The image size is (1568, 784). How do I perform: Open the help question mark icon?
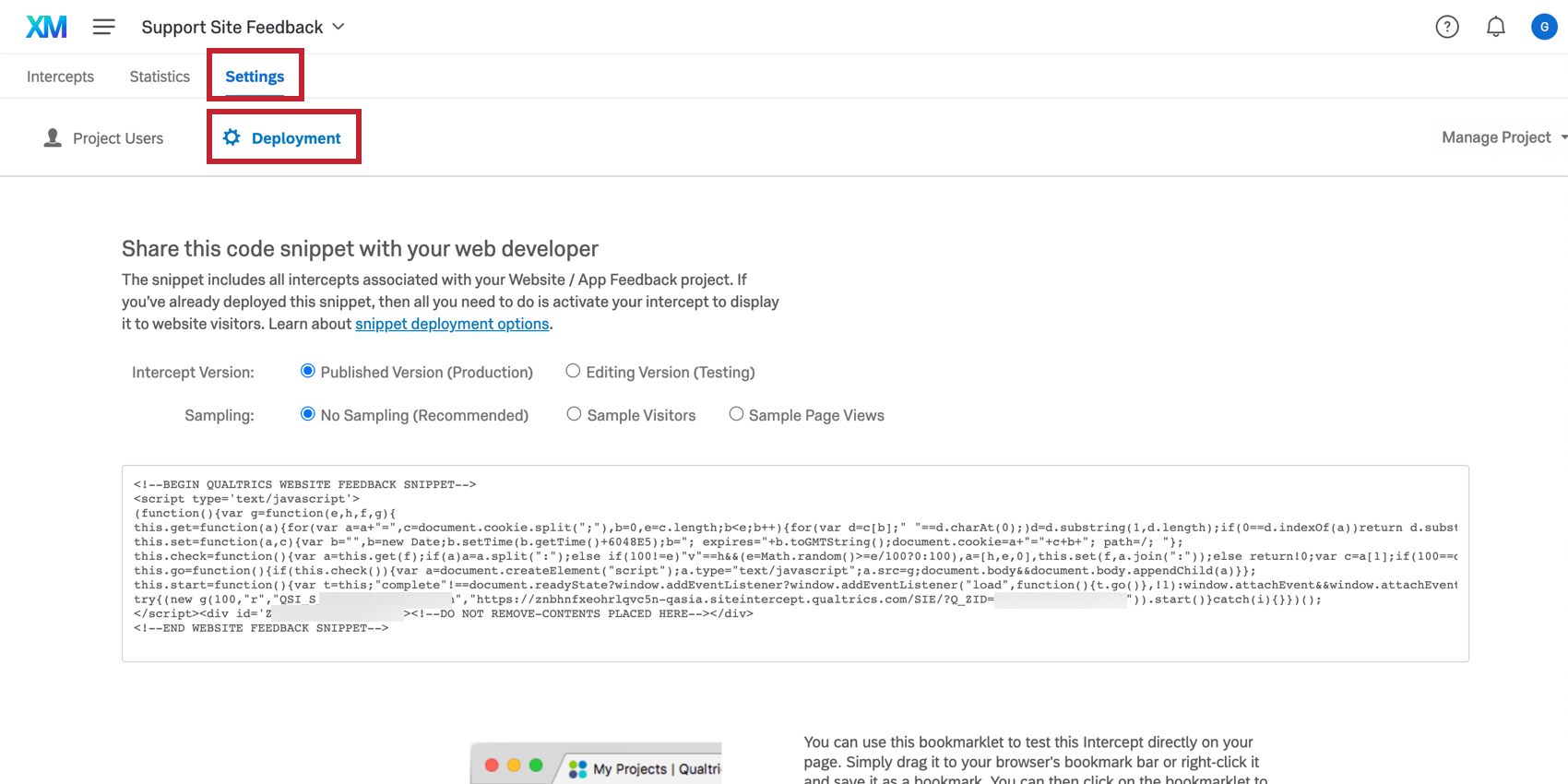click(1447, 27)
